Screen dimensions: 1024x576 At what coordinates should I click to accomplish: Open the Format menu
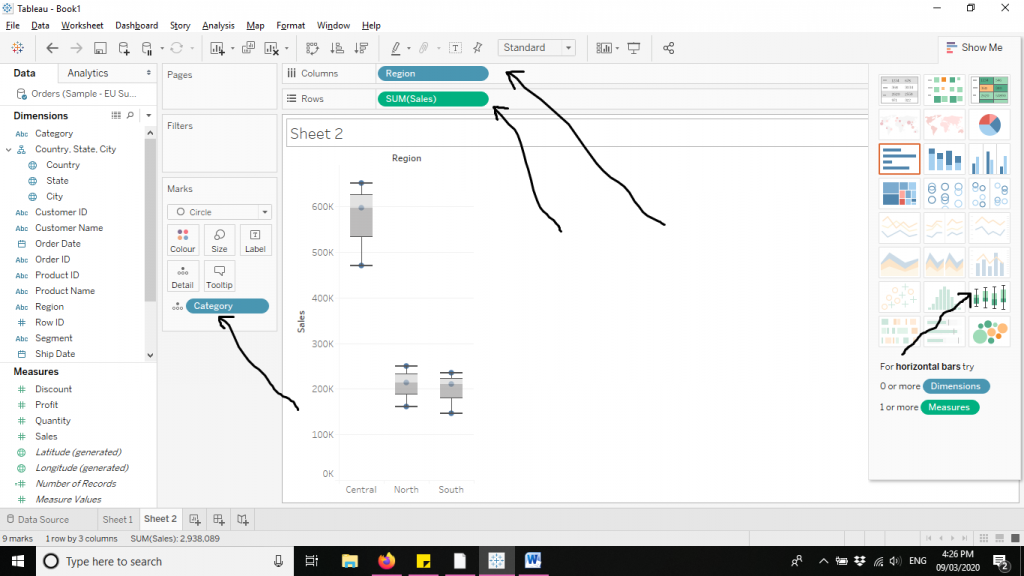[x=291, y=25]
